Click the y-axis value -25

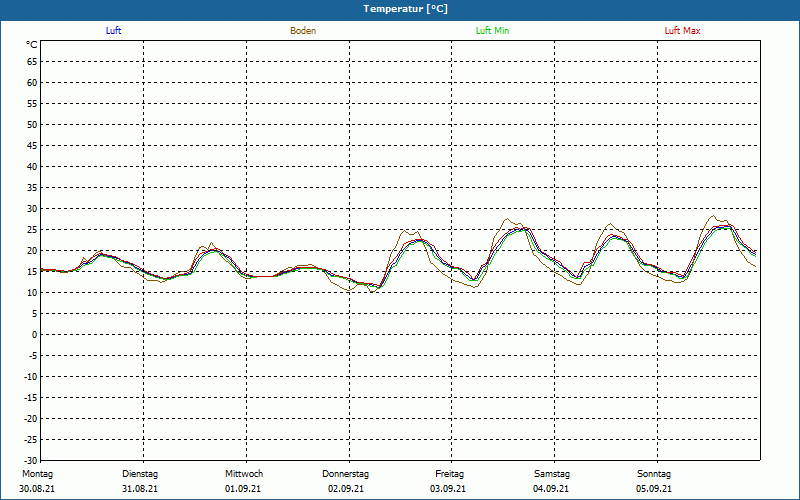31,440
